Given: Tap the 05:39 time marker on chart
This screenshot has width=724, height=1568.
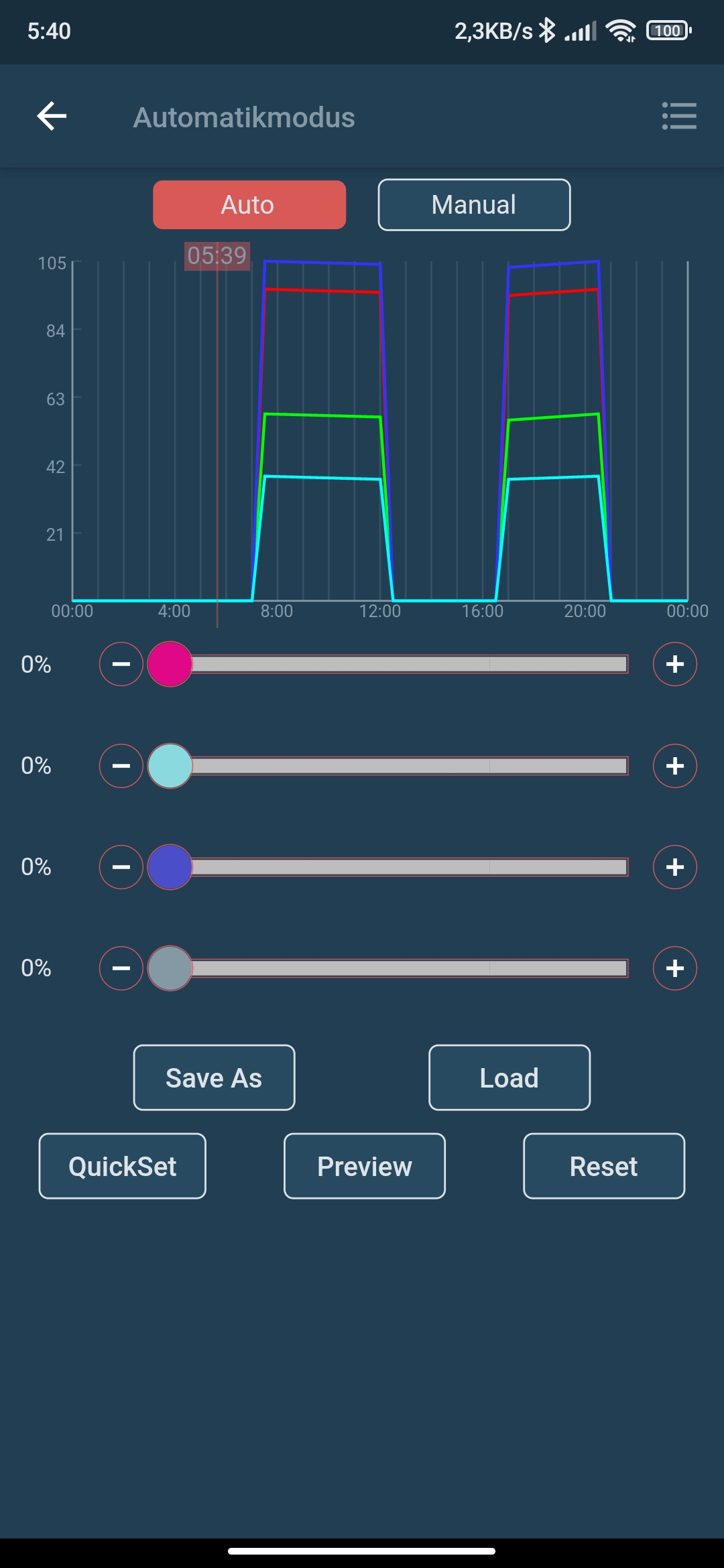Looking at the screenshot, I should point(217,256).
